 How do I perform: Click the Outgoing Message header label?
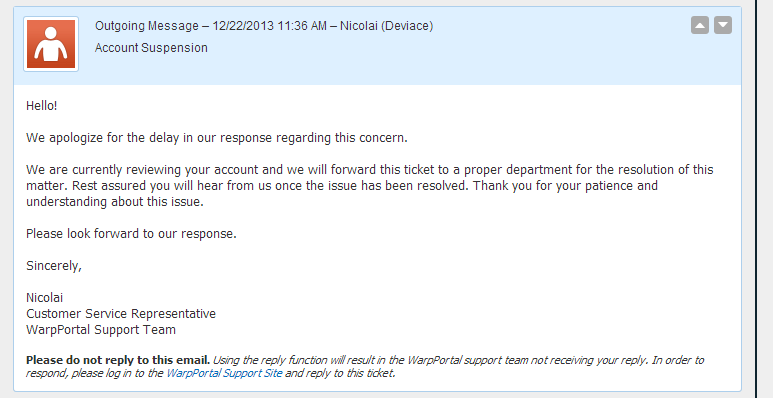(147, 26)
